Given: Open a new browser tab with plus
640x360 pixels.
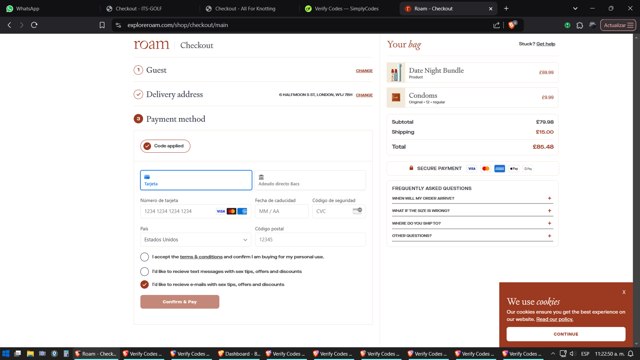Looking at the screenshot, I should point(506,8).
